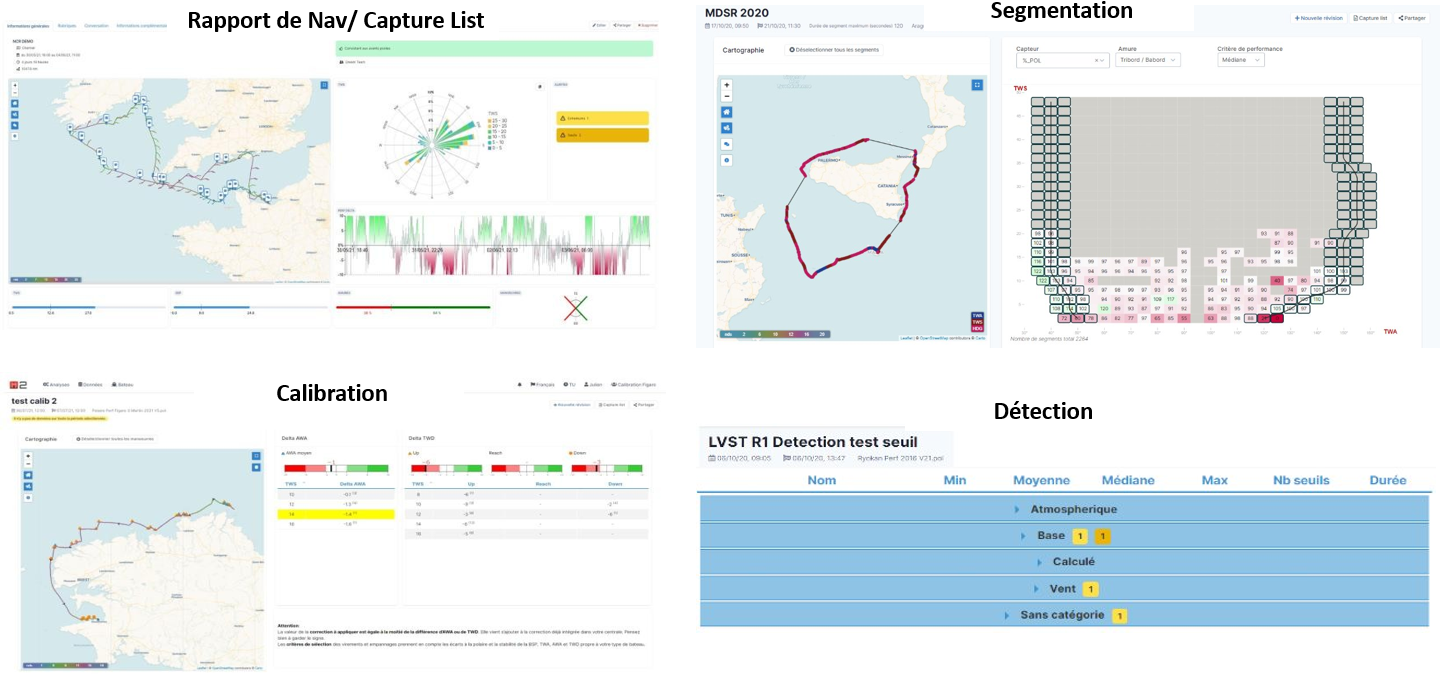
Task: Expand the Calculé category row
Action: tap(1063, 562)
